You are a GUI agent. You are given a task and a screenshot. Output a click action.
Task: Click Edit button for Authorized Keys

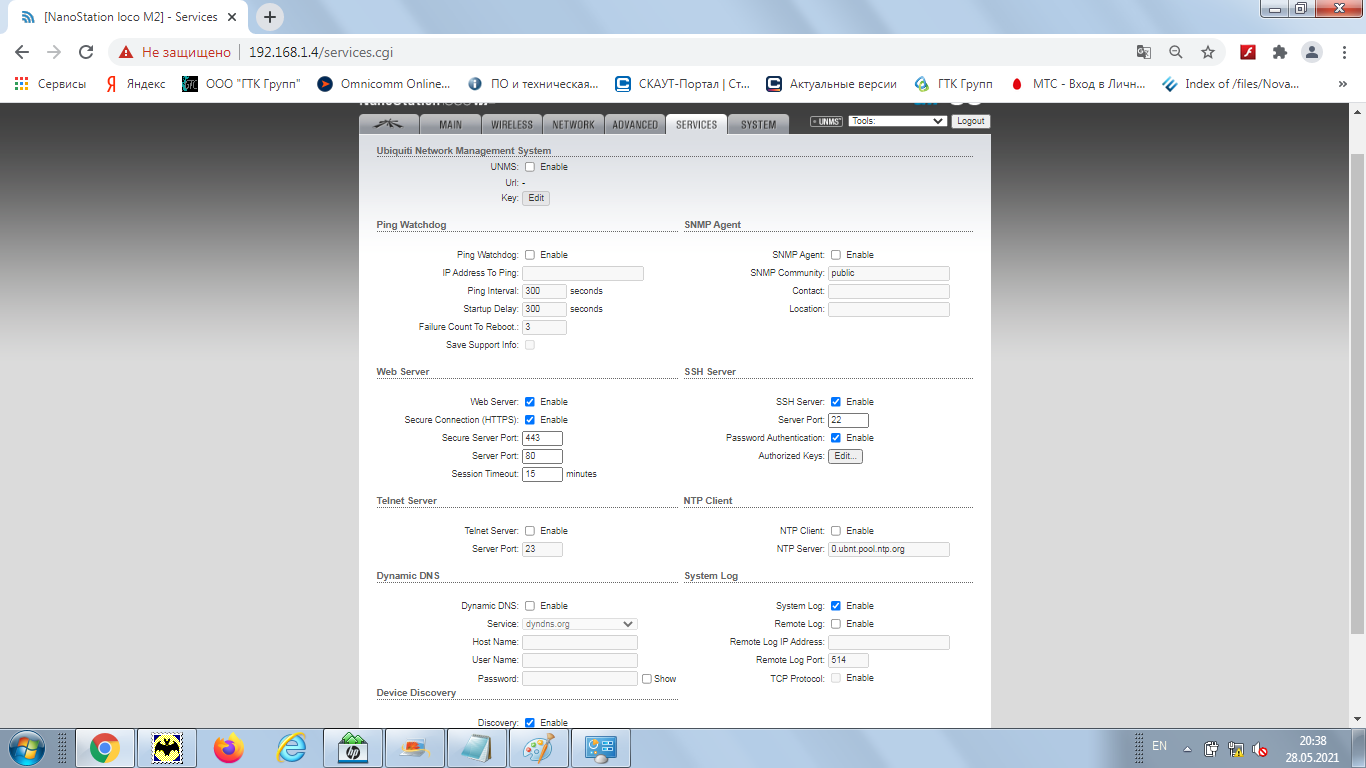point(845,456)
